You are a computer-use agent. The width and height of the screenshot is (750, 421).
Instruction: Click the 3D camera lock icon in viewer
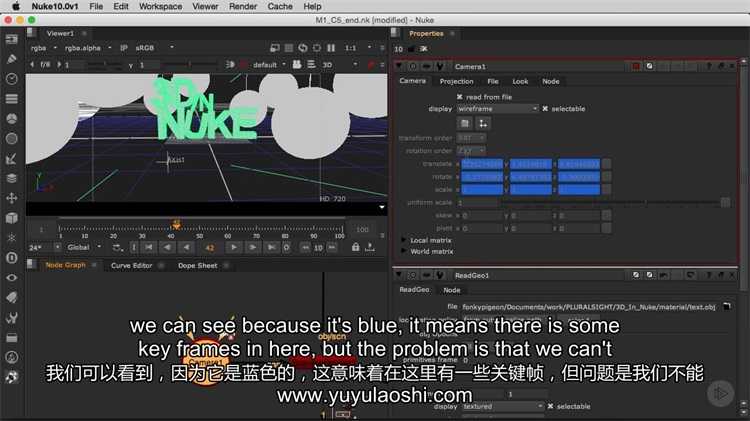coord(297,64)
